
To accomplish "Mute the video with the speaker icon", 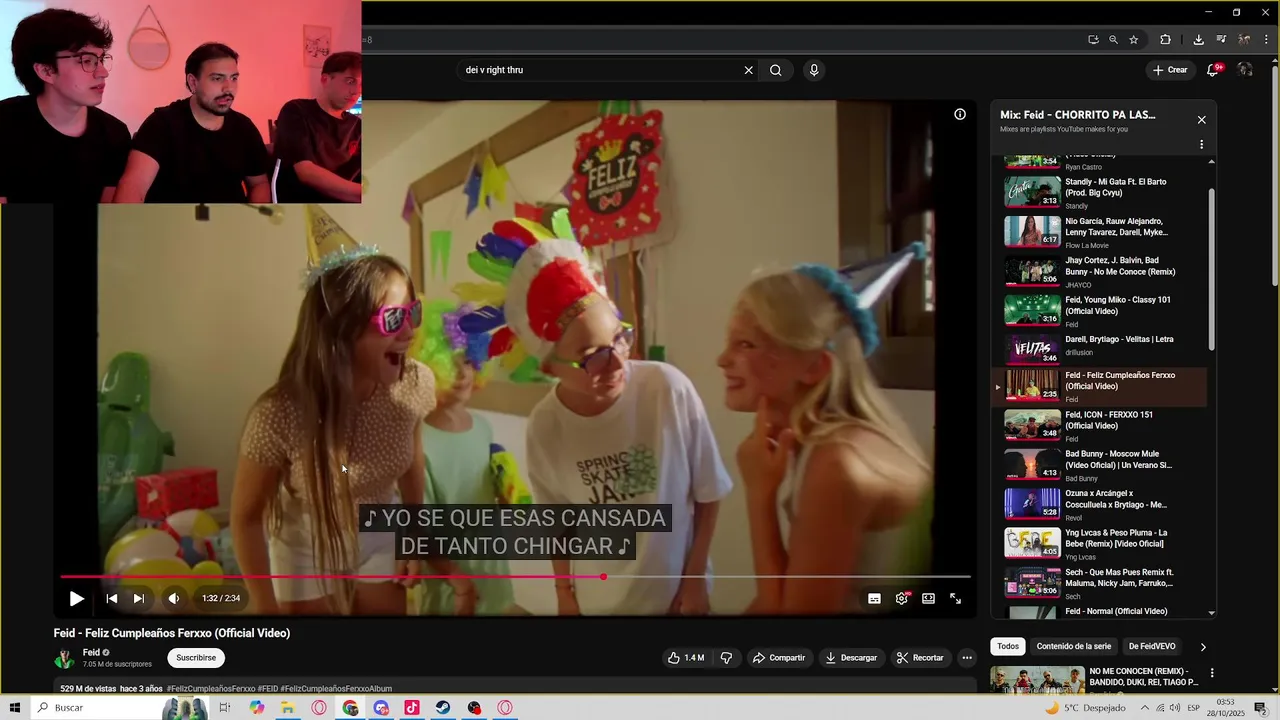I will pyautogui.click(x=174, y=598).
